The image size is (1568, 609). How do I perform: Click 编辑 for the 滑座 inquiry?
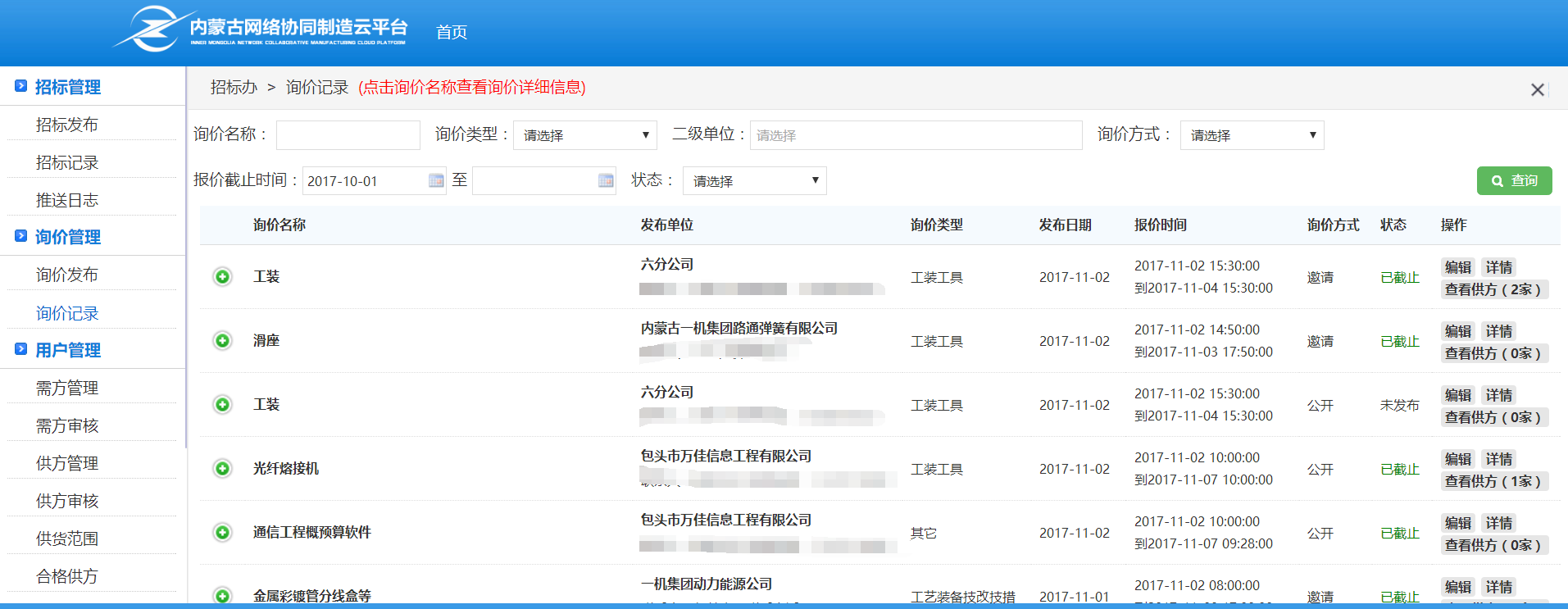pyautogui.click(x=1457, y=331)
